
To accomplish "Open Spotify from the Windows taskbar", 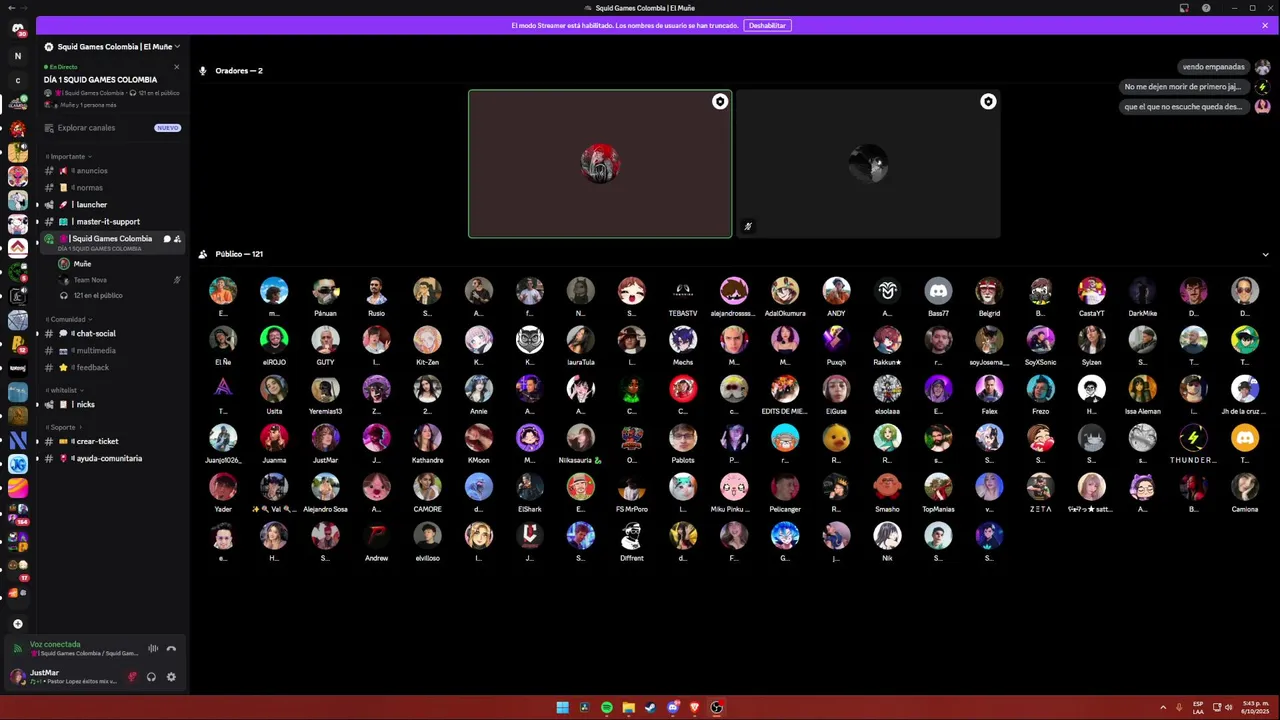I will pos(607,708).
